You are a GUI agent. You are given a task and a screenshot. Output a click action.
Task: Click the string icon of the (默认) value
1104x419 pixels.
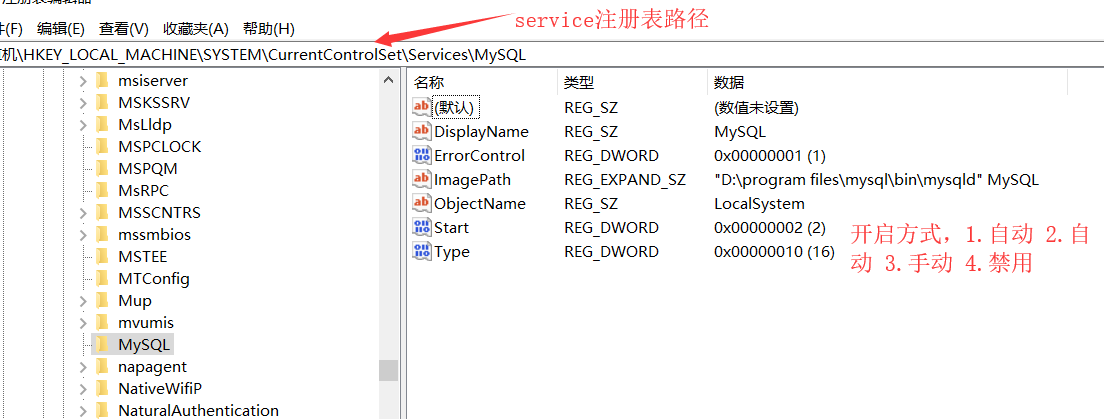[421, 107]
